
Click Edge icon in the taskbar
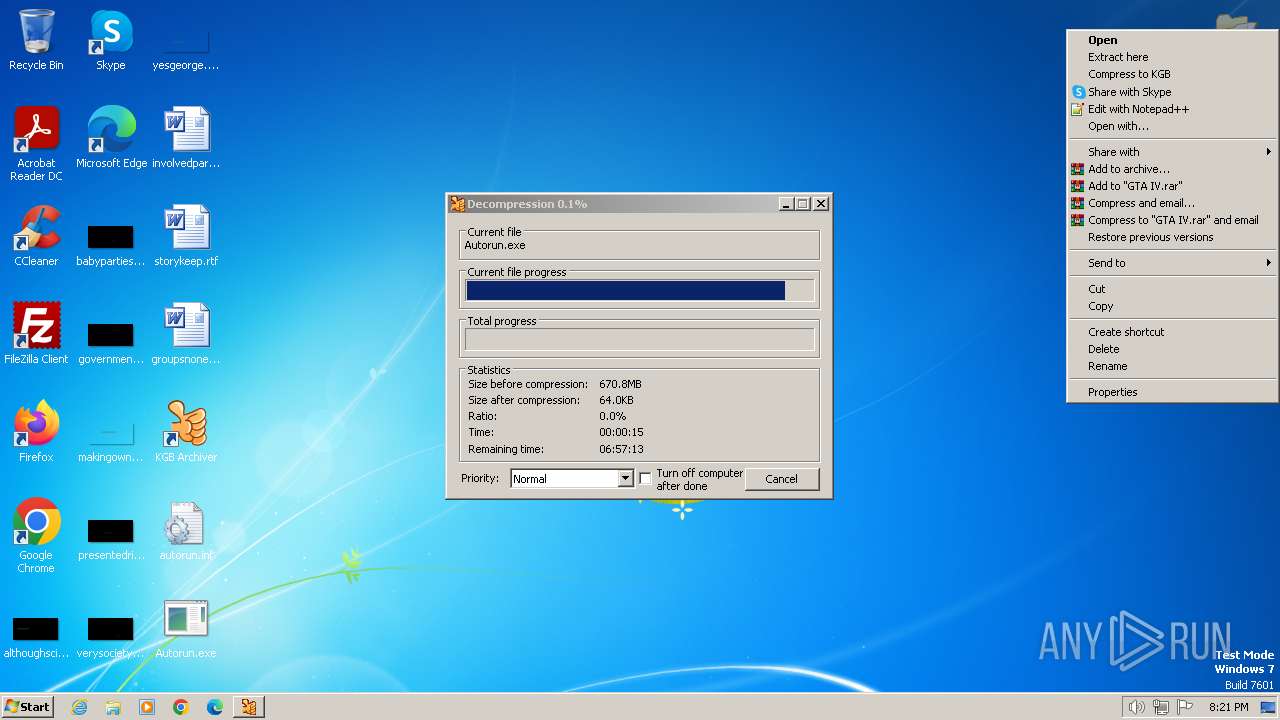[x=215, y=707]
